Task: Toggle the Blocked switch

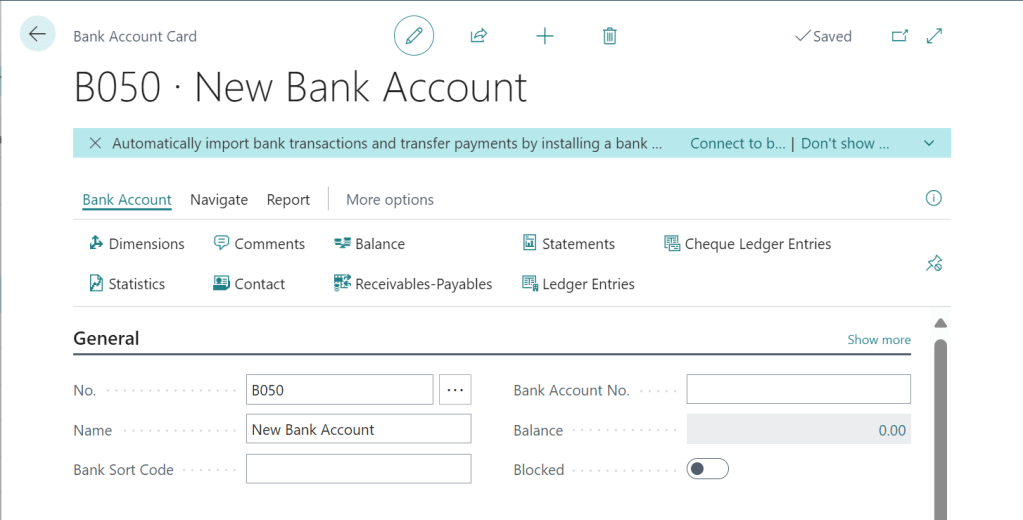Action: [x=707, y=469]
